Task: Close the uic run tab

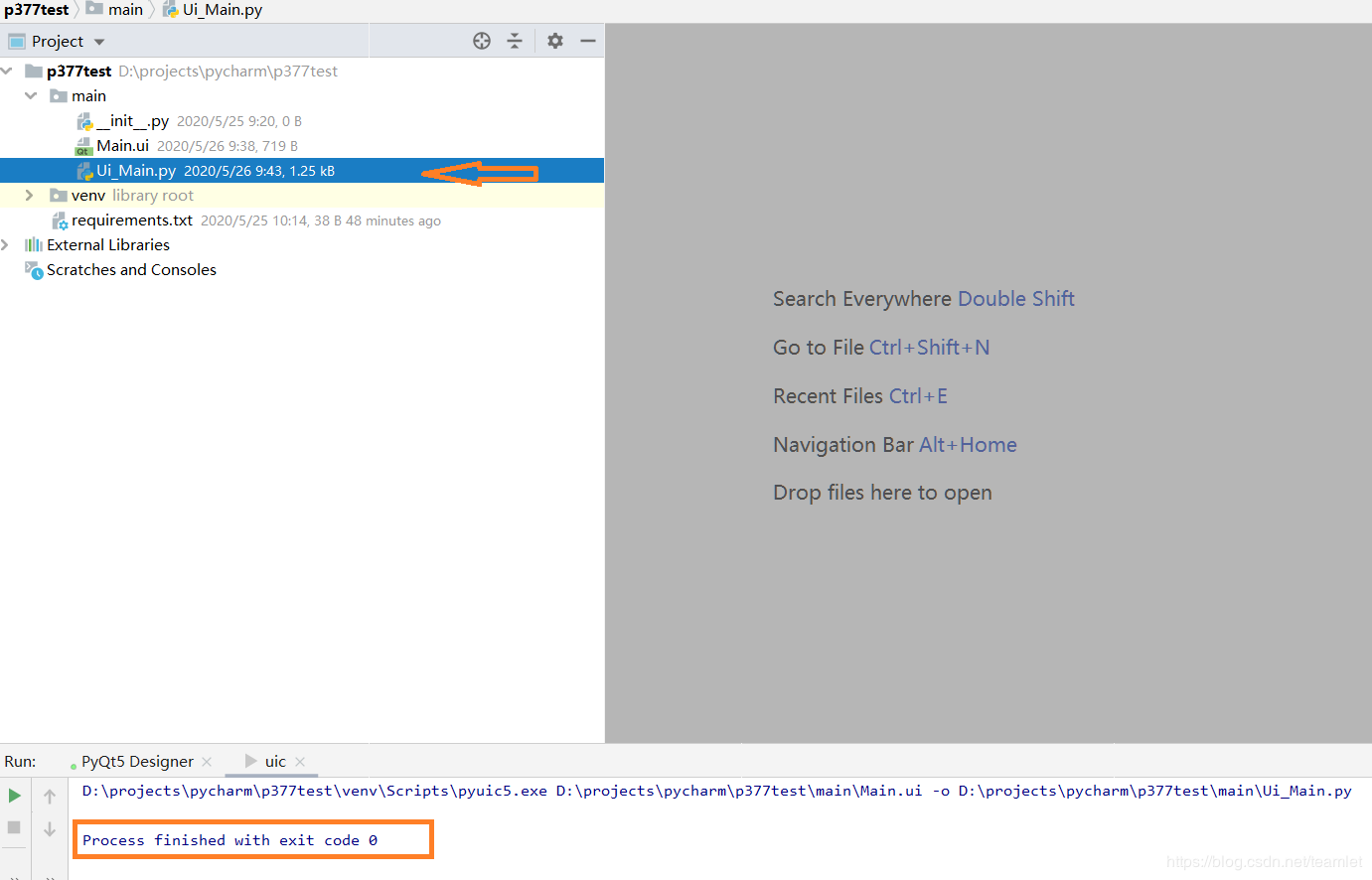Action: [300, 762]
